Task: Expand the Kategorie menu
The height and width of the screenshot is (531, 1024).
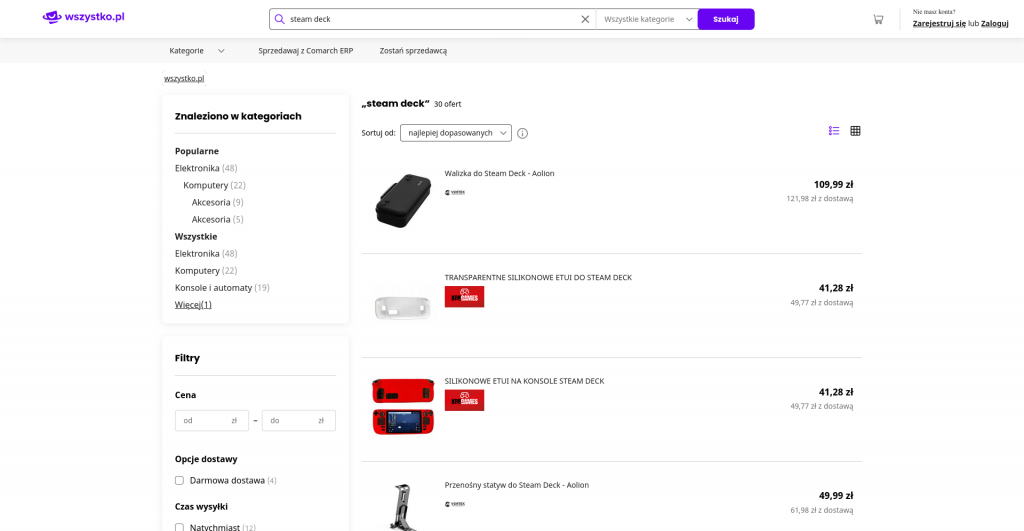Action: coord(197,51)
